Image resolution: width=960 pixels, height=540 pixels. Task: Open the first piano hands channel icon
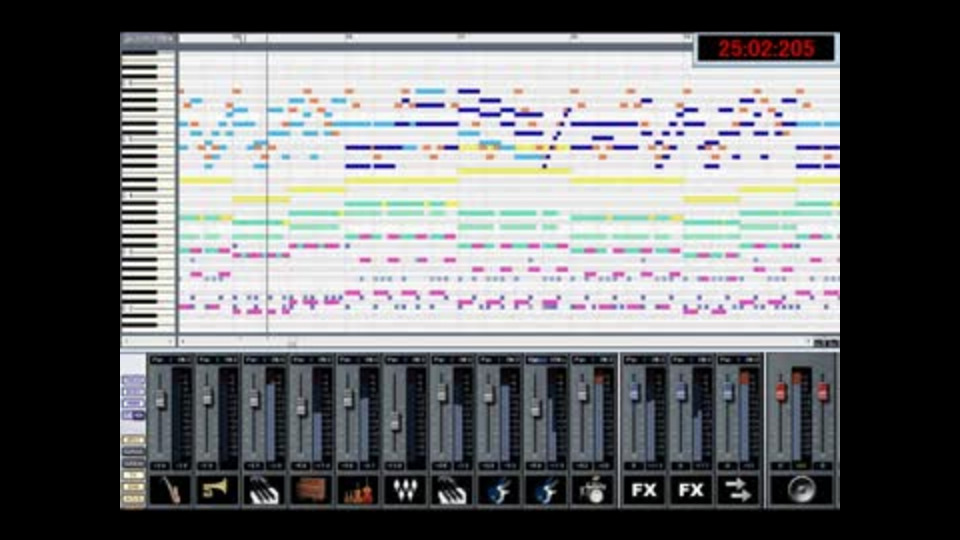264,490
